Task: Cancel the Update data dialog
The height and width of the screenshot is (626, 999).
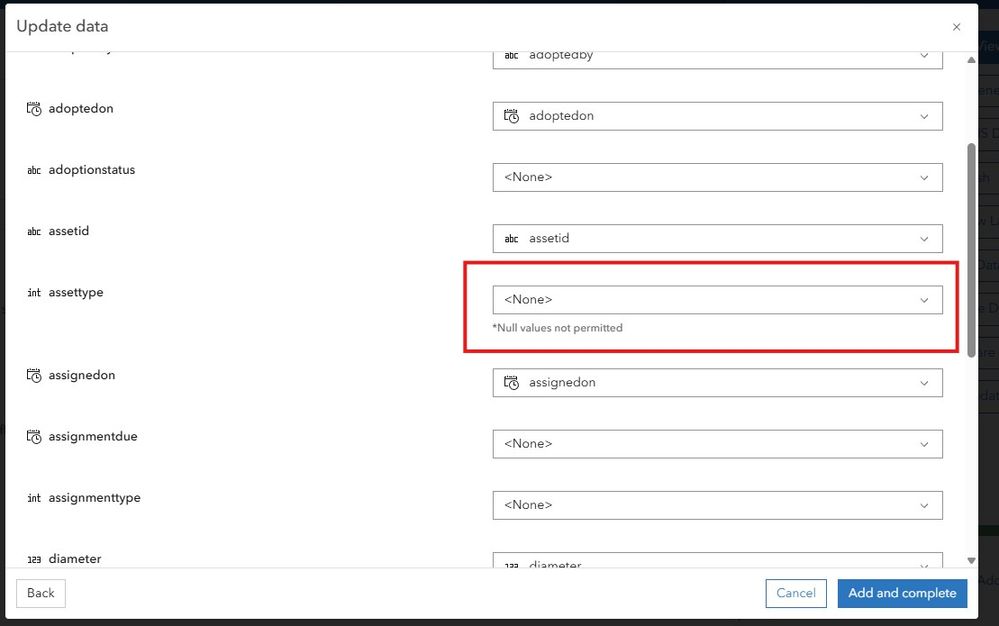Action: [796, 593]
